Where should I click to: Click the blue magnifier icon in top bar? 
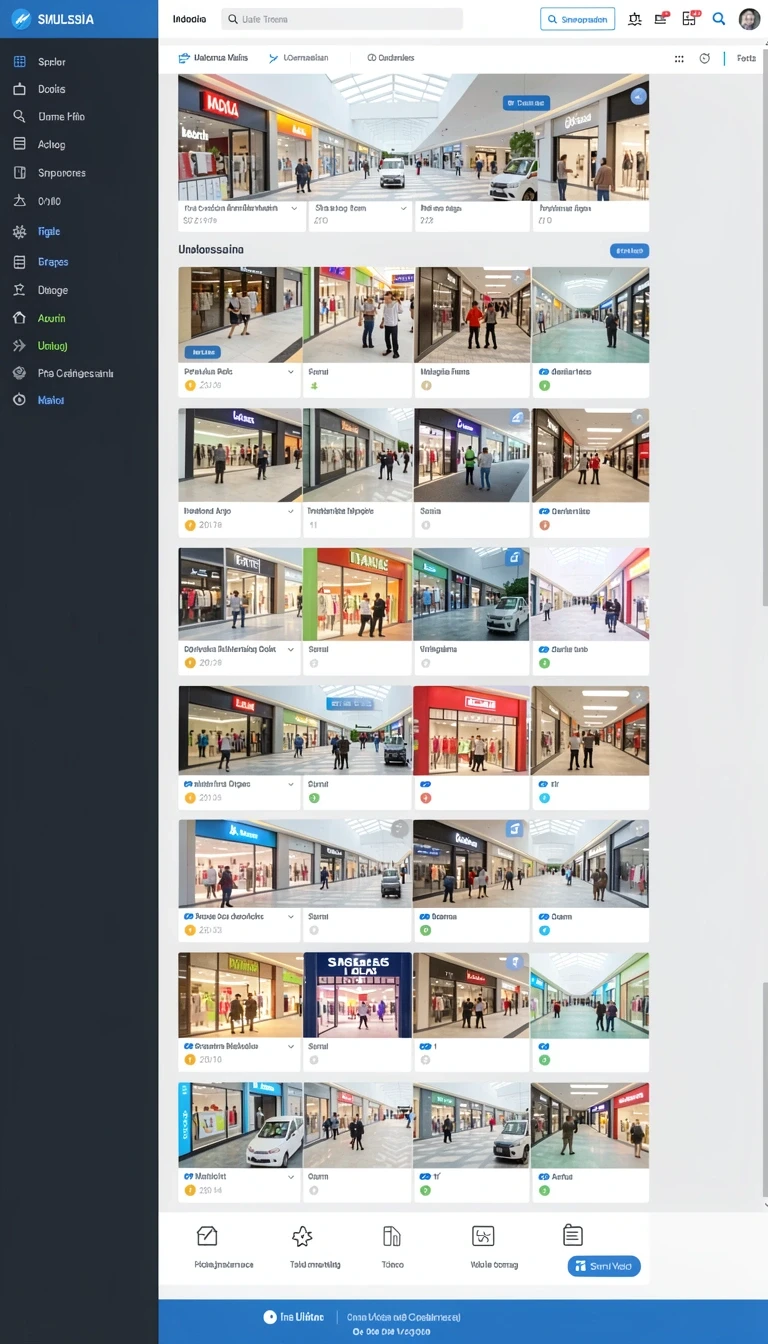[719, 18]
